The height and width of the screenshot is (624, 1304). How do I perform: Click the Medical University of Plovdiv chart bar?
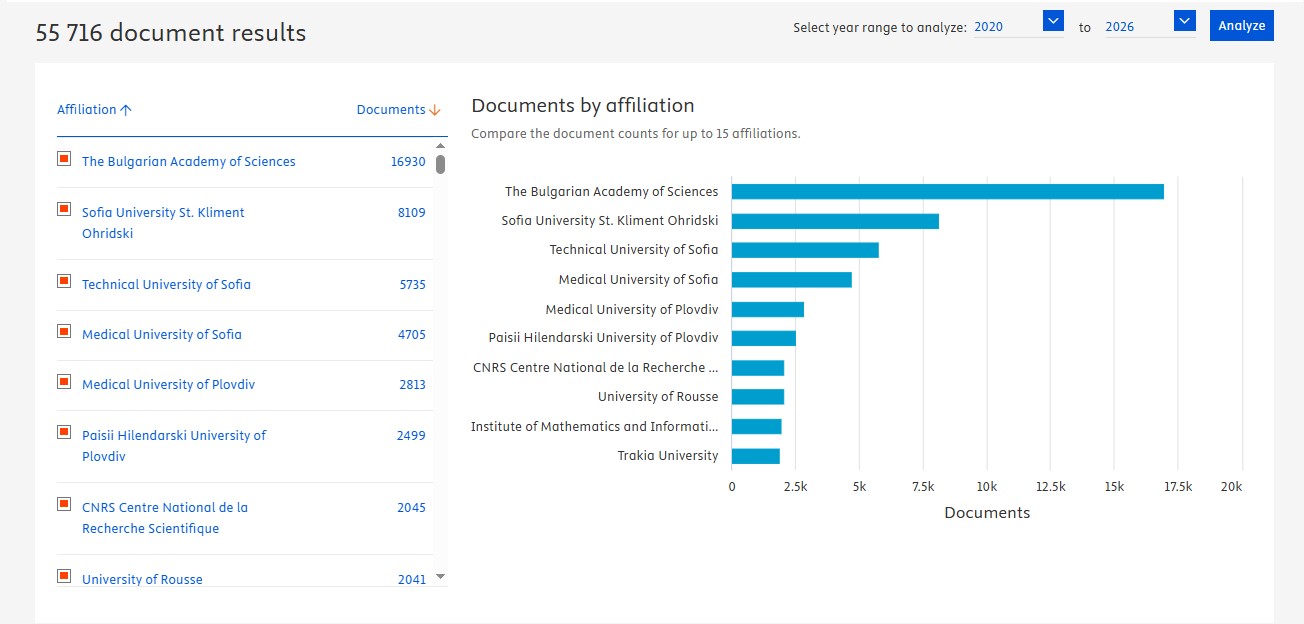[768, 309]
